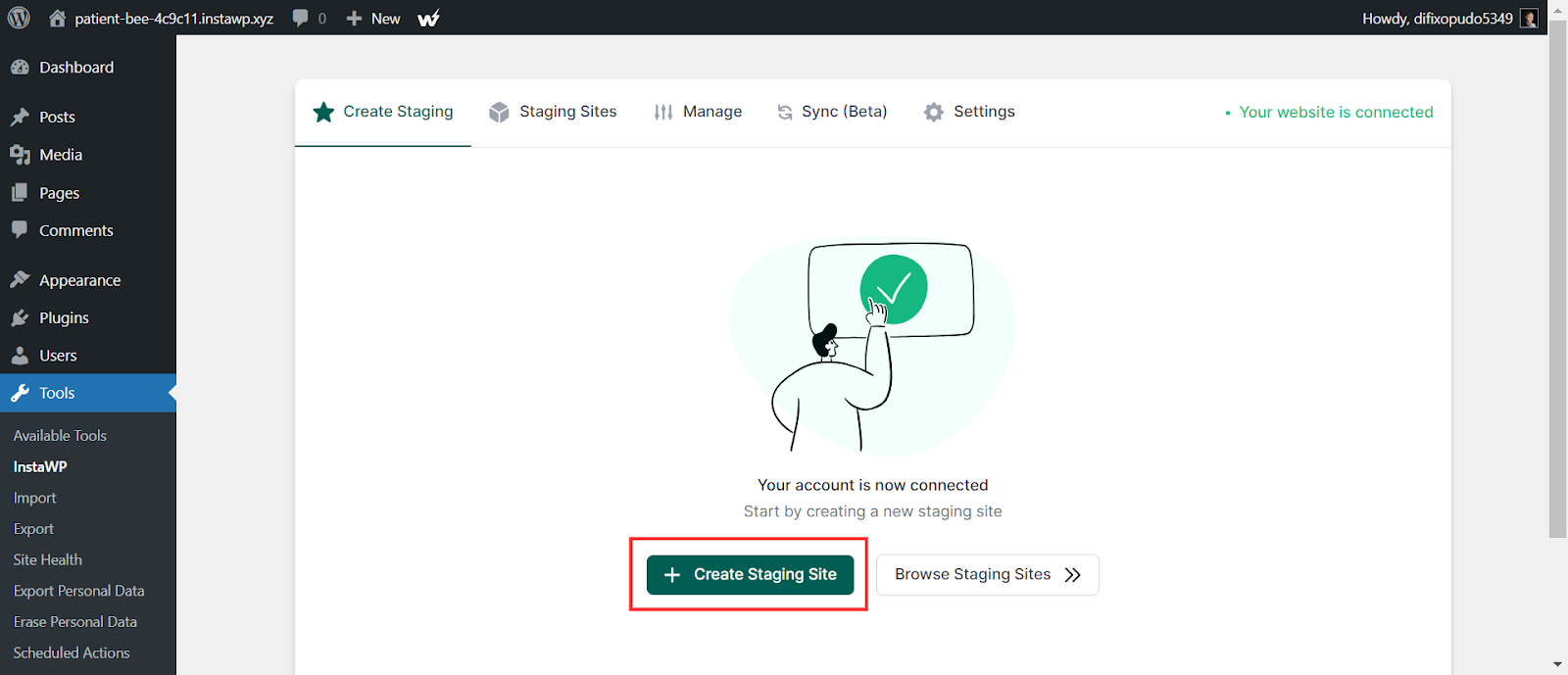Open the Export submenu link

pyautogui.click(x=33, y=529)
